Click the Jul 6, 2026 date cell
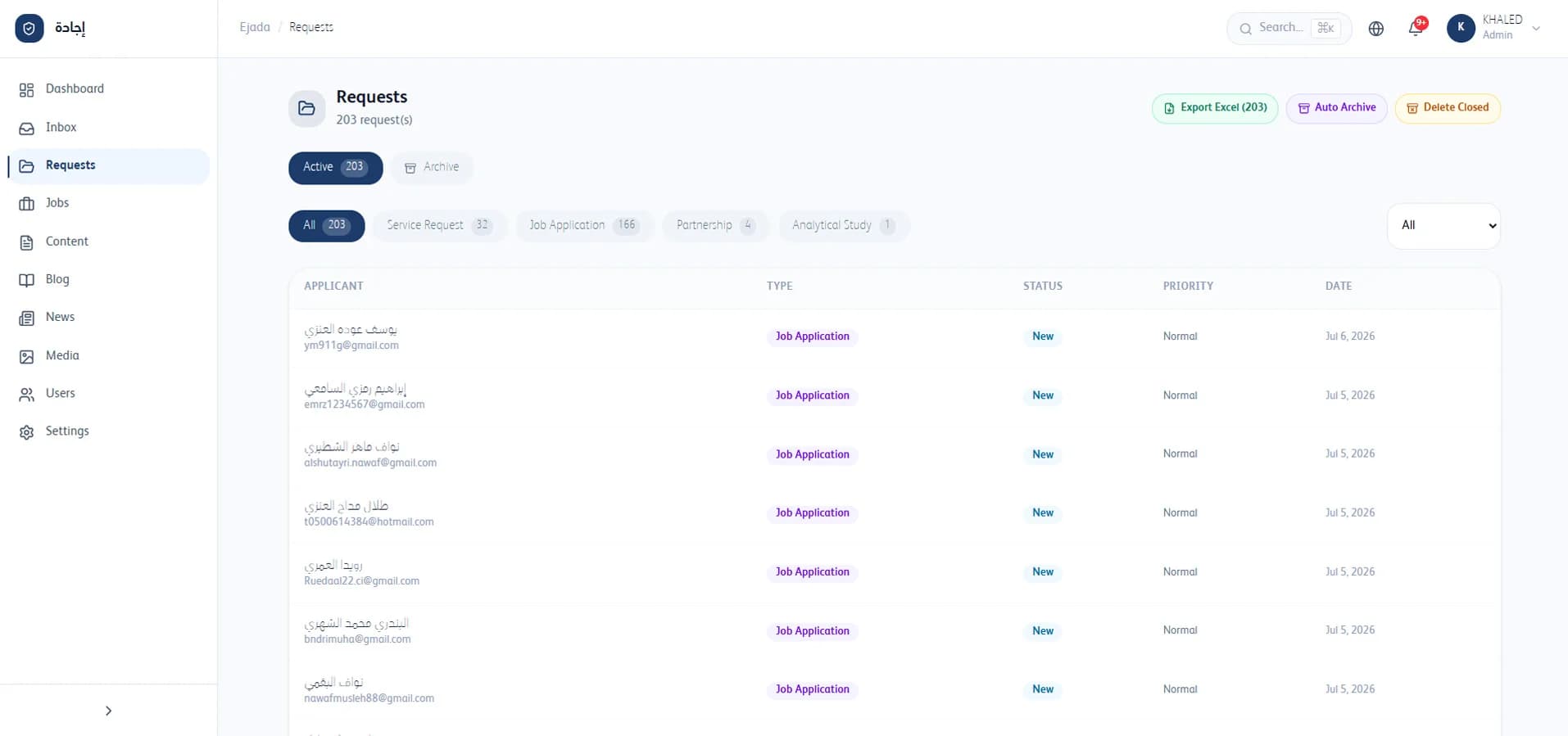The height and width of the screenshot is (736, 1568). pyautogui.click(x=1350, y=336)
